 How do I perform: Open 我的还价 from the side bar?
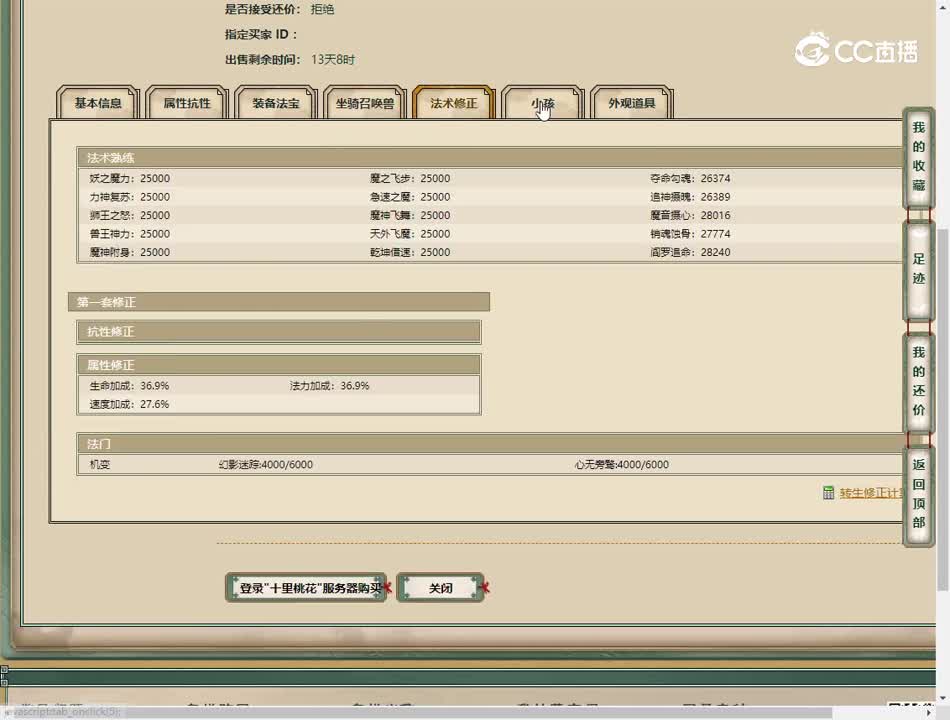pos(918,382)
